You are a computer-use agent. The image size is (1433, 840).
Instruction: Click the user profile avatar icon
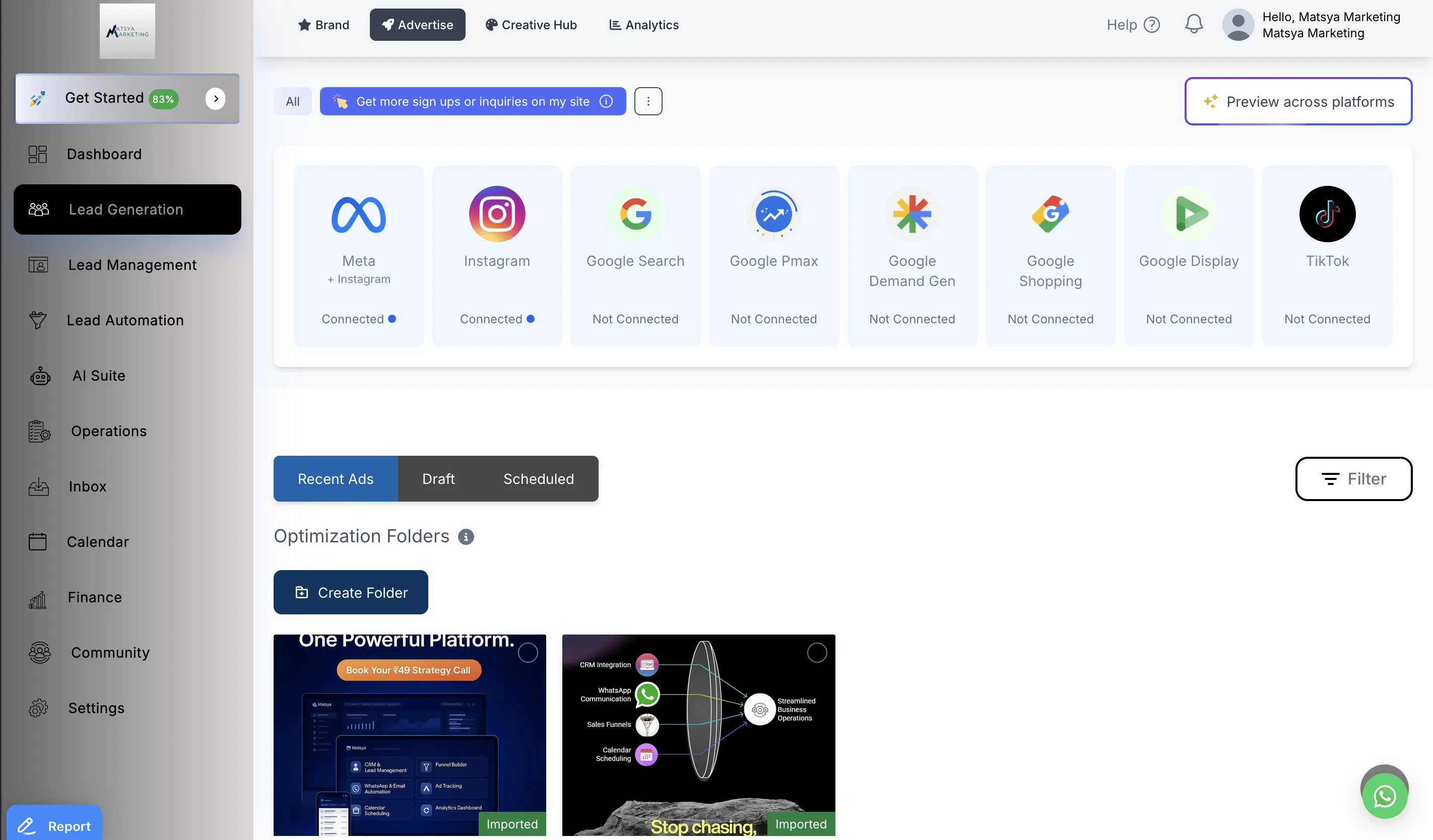[x=1238, y=25]
